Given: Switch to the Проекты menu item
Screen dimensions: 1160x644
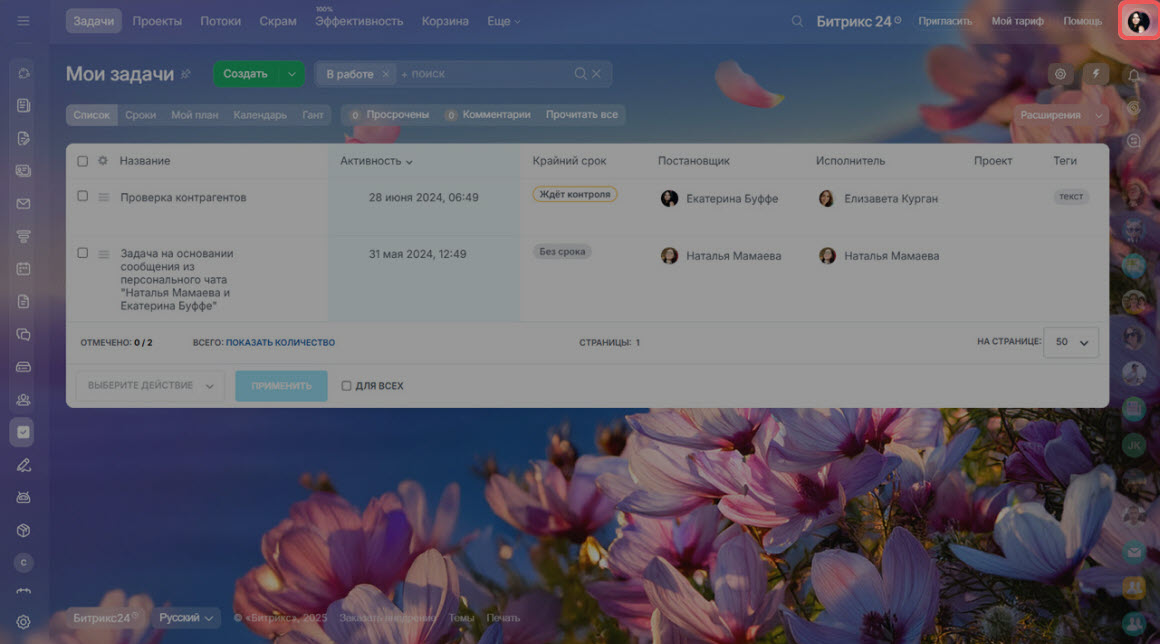Looking at the screenshot, I should 157,21.
